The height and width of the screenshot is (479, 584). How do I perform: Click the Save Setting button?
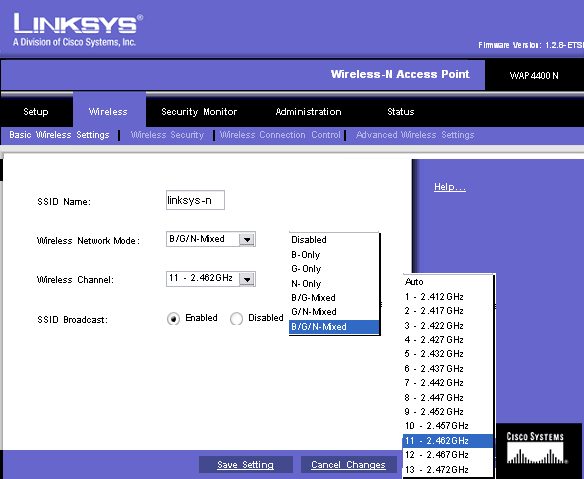click(245, 464)
